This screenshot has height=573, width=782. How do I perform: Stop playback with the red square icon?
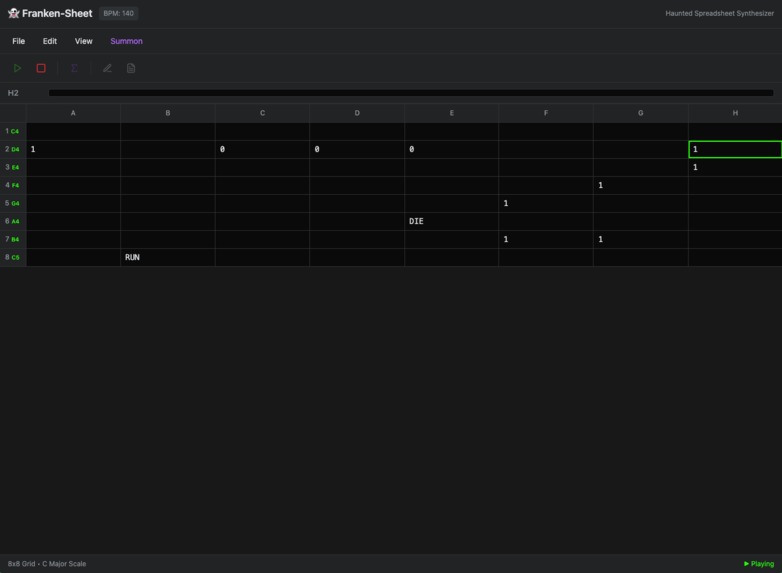[x=41, y=68]
